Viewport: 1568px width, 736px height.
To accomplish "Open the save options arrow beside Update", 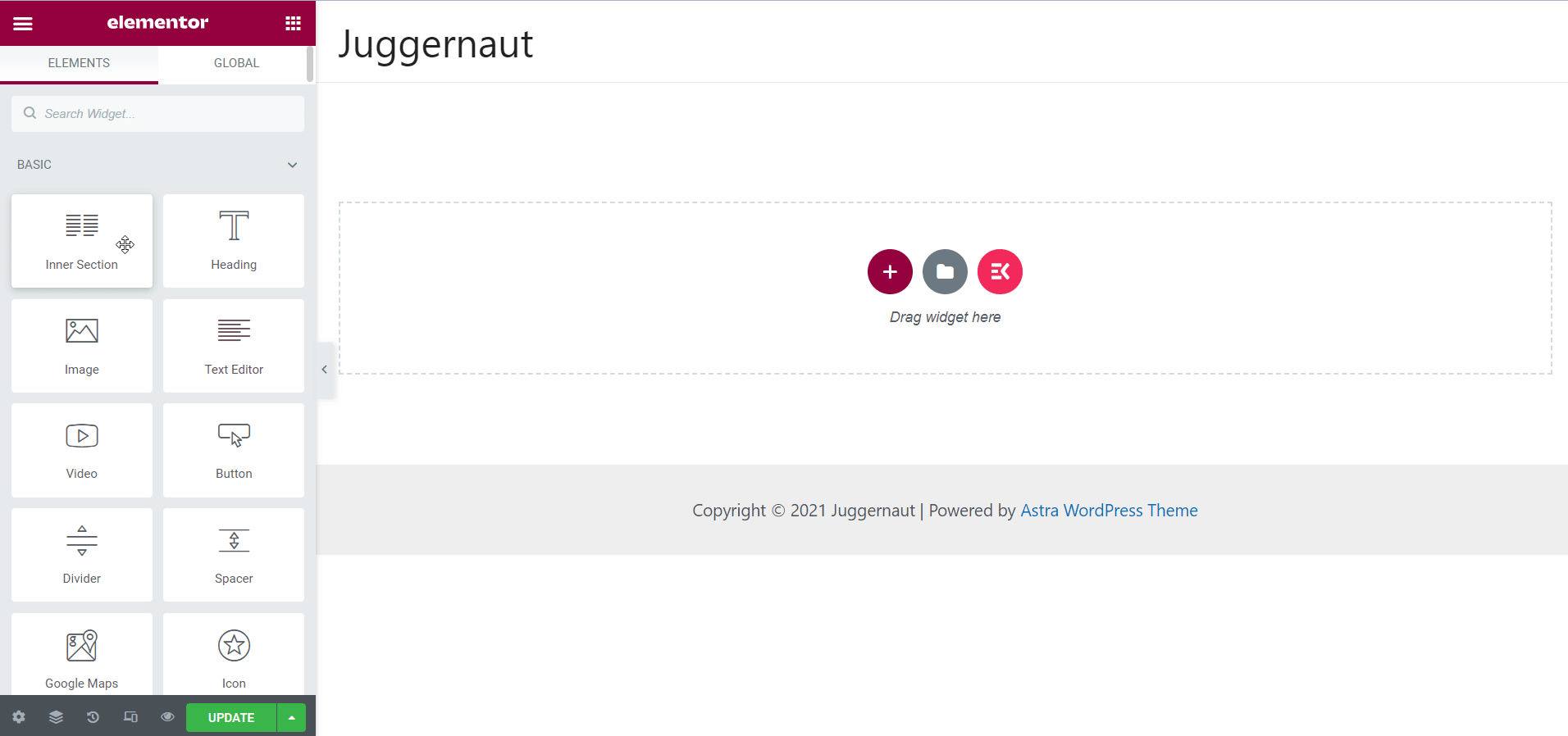I will [x=291, y=717].
